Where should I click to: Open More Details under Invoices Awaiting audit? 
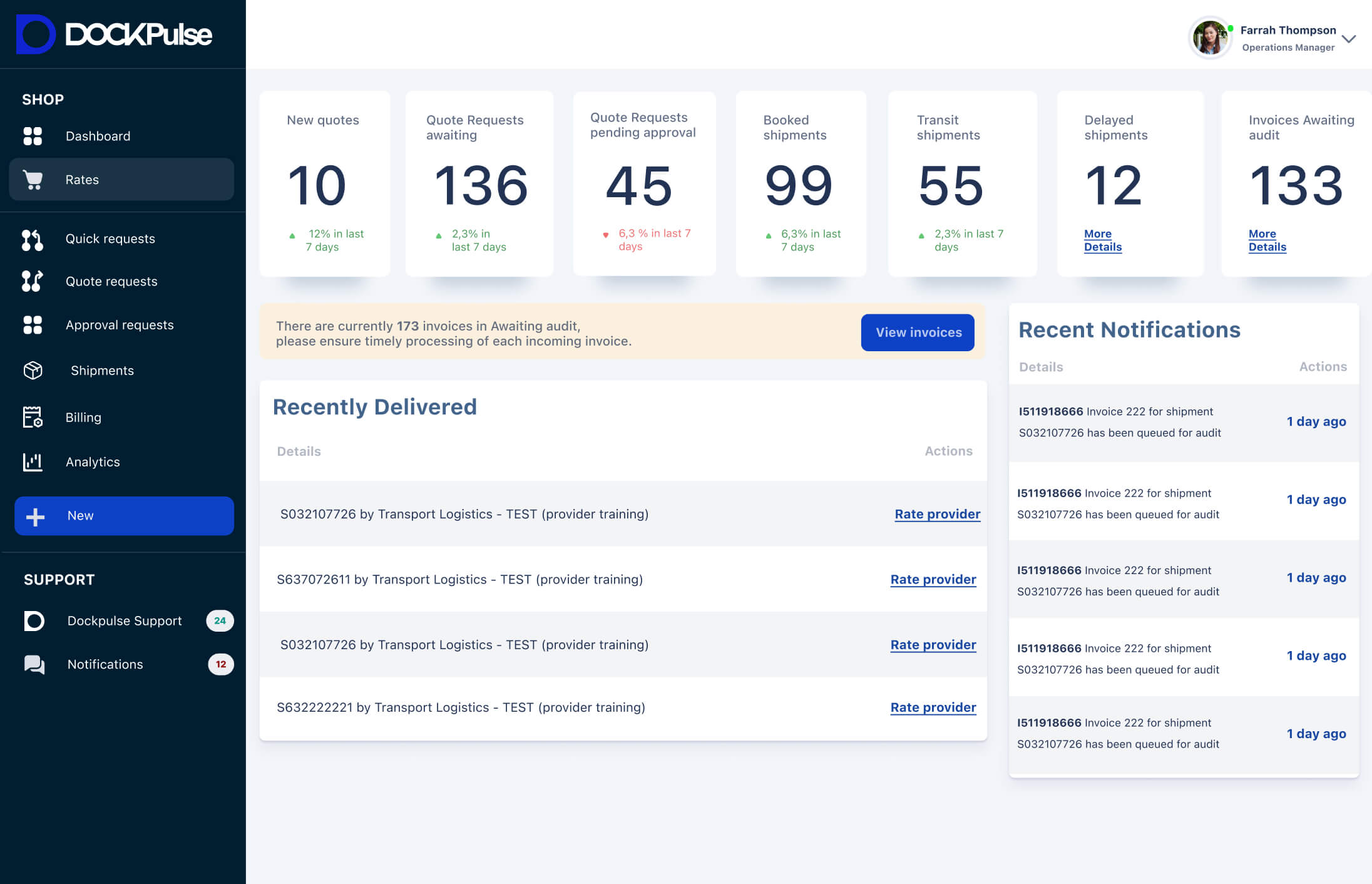[x=1267, y=240]
